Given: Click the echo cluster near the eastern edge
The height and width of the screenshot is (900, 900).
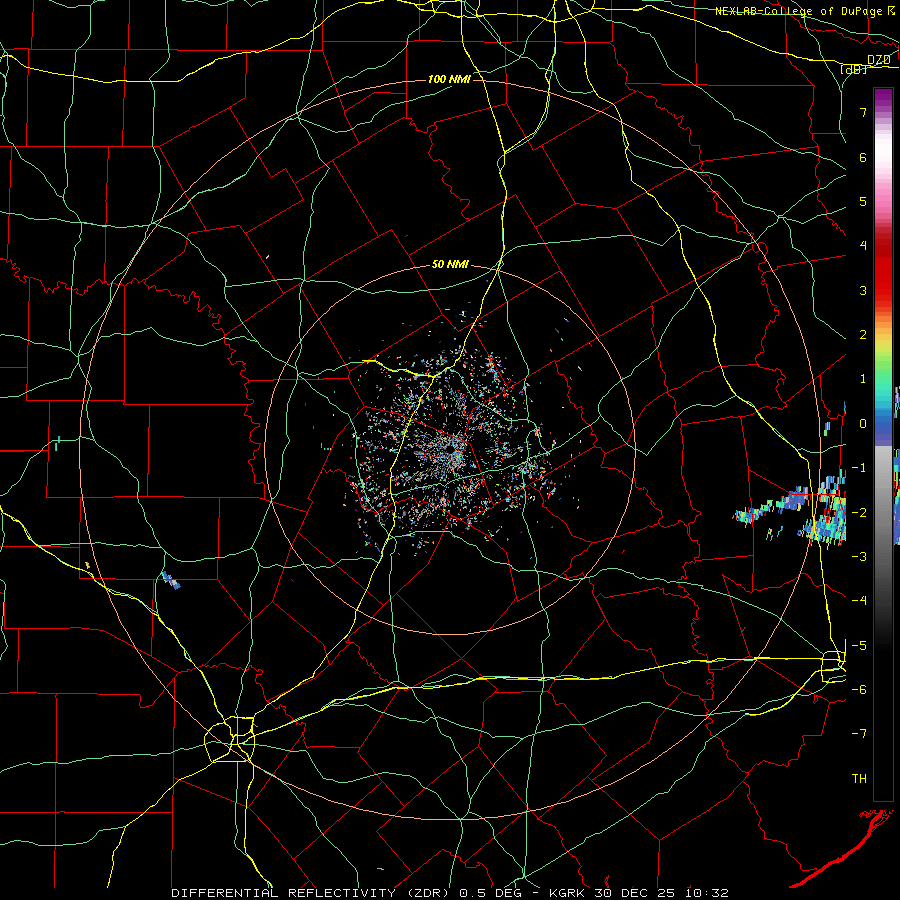Looking at the screenshot, I should (x=791, y=511).
